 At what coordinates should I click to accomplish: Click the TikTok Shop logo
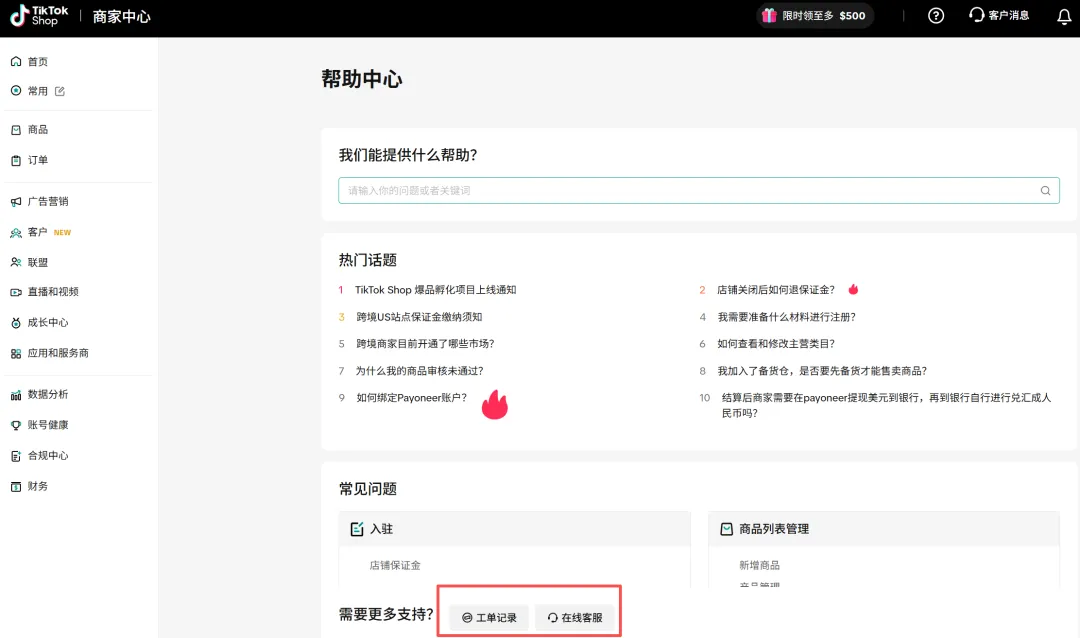40,16
